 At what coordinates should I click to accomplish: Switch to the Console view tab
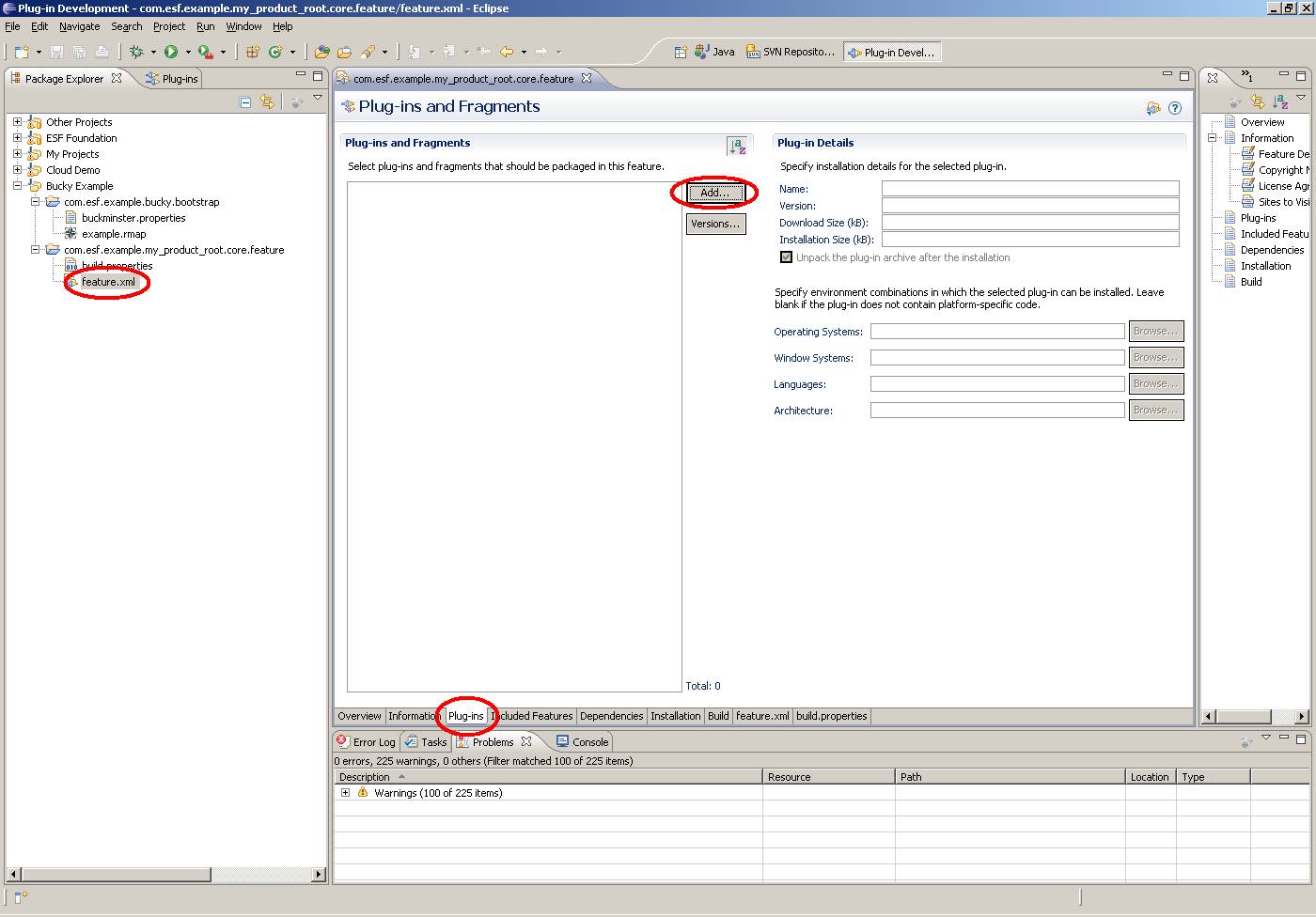[582, 742]
